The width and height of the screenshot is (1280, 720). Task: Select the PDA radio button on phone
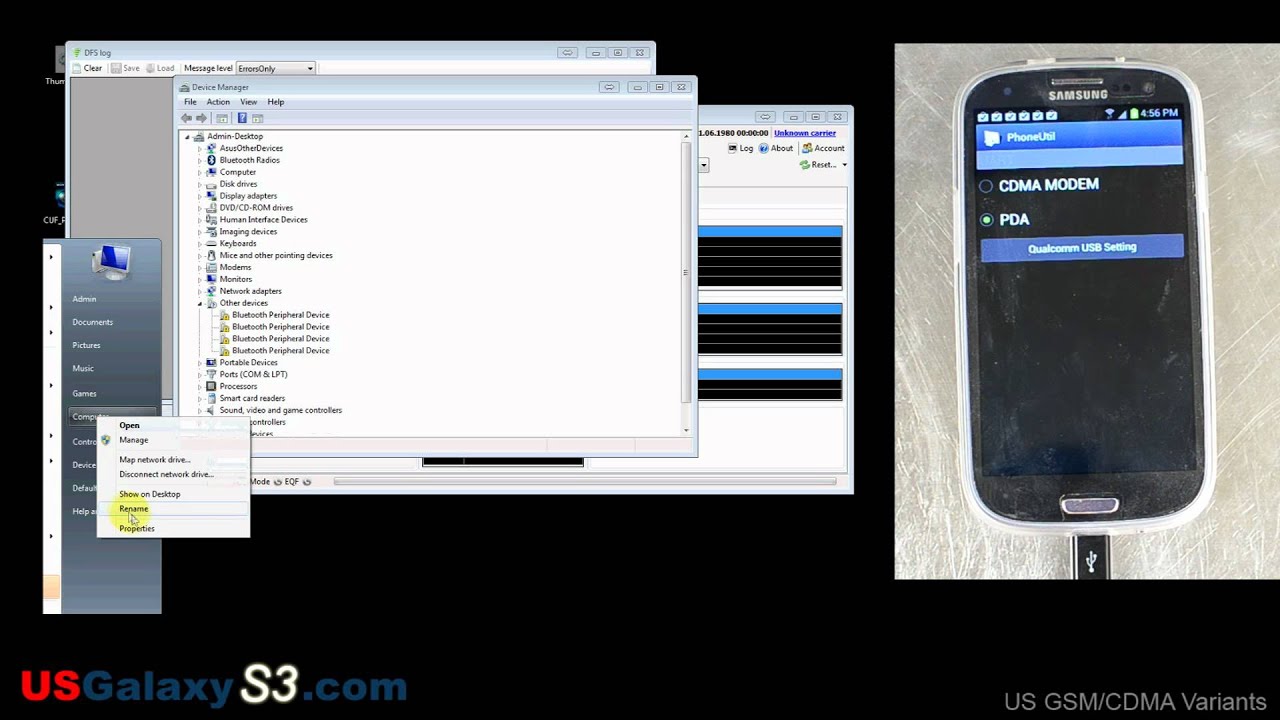[986, 219]
